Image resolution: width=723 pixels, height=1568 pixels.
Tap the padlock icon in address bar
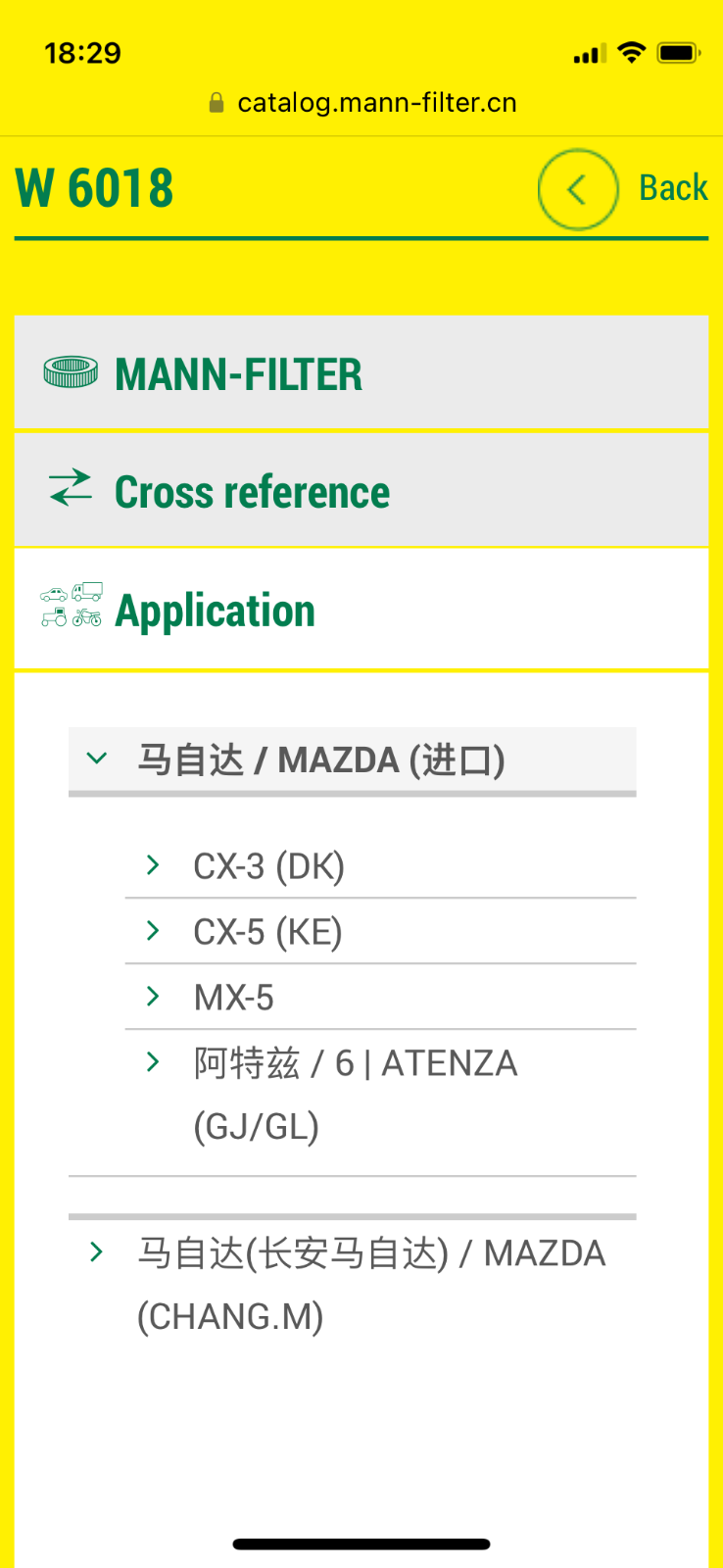point(217,102)
